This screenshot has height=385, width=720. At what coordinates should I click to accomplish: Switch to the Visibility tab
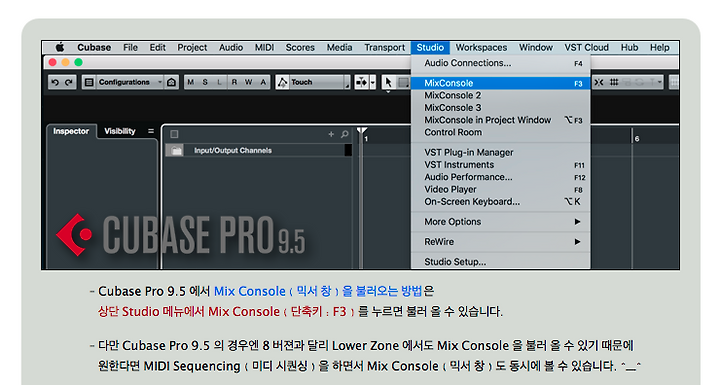[120, 131]
